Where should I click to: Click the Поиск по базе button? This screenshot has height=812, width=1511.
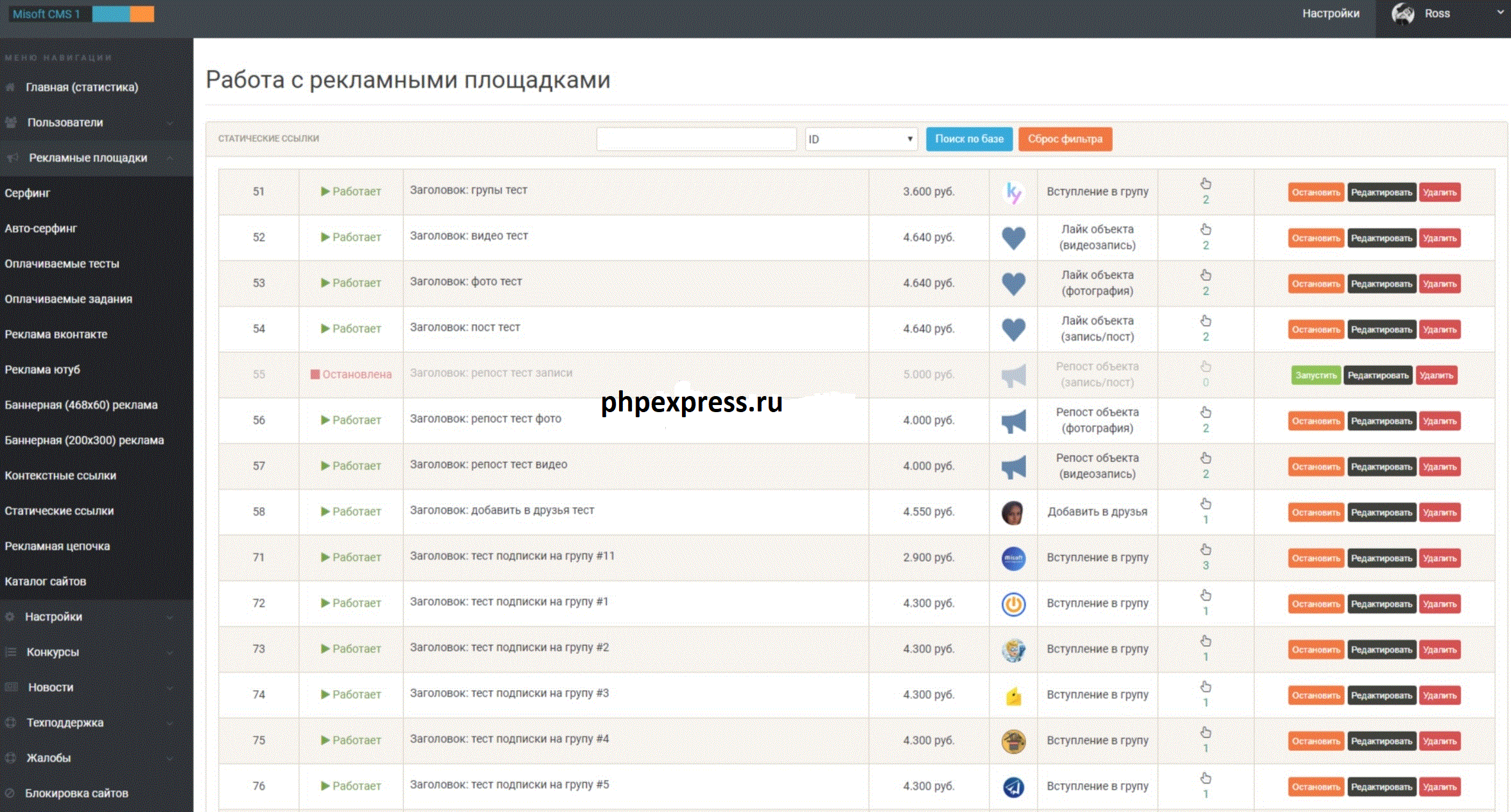(969, 139)
